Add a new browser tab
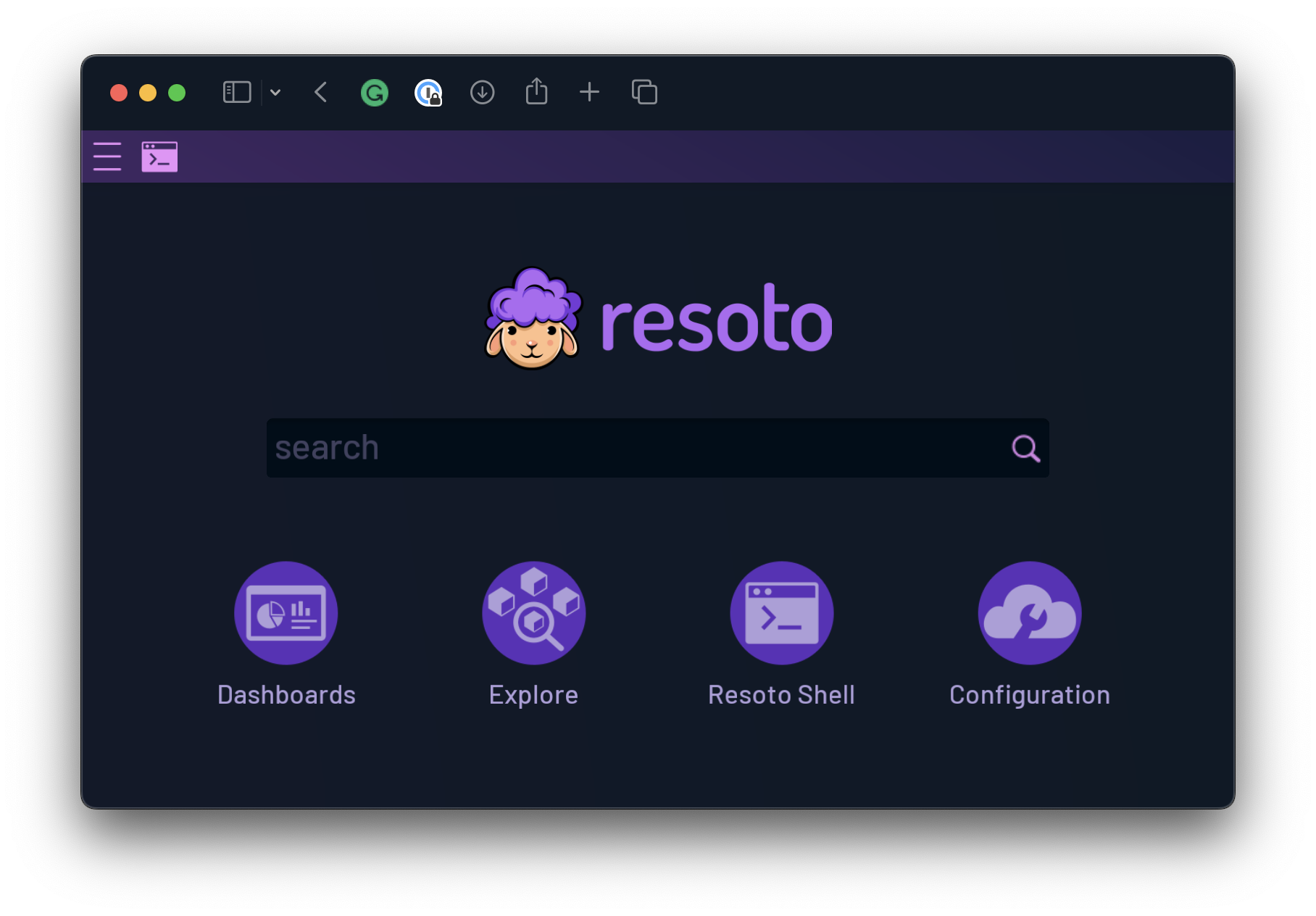Viewport: 1316px width, 916px height. click(589, 92)
